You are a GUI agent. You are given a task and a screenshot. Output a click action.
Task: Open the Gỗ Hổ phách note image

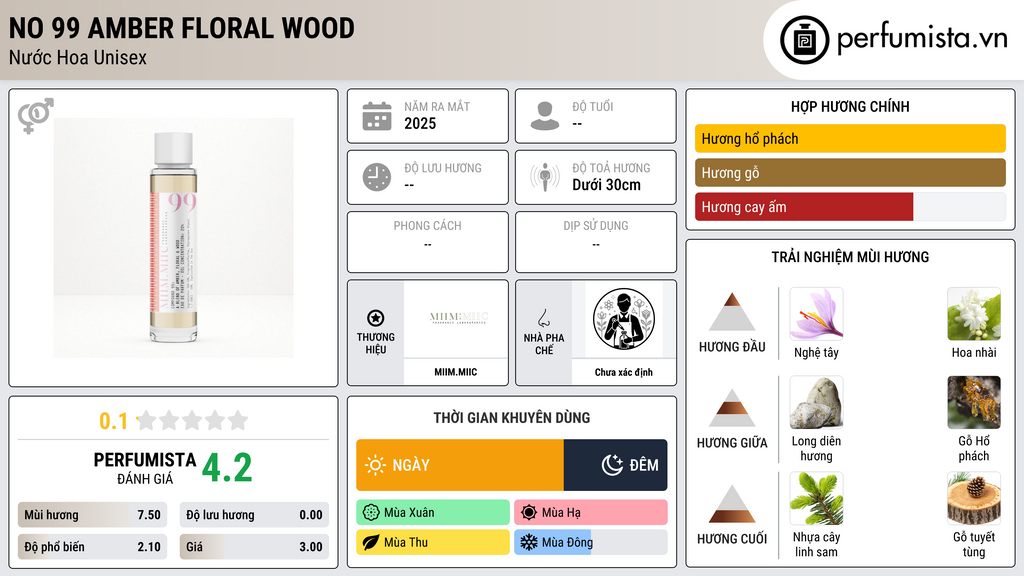(974, 403)
